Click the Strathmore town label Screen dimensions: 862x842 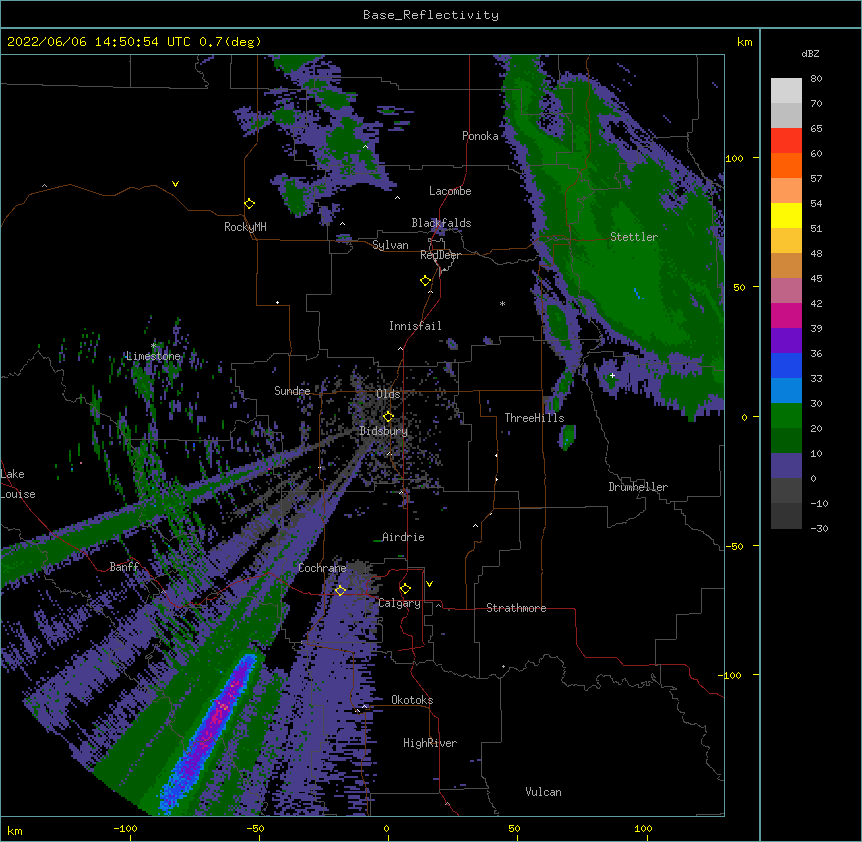pos(516,608)
